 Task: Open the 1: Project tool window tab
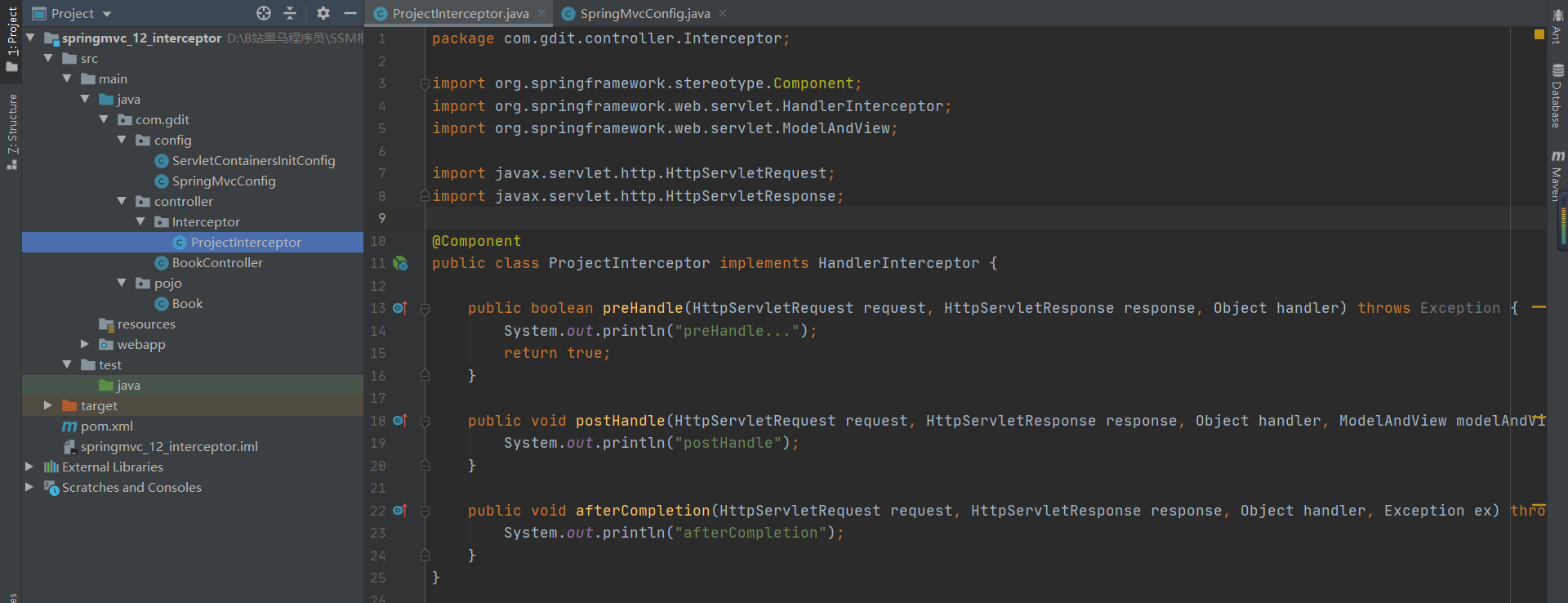[x=11, y=38]
